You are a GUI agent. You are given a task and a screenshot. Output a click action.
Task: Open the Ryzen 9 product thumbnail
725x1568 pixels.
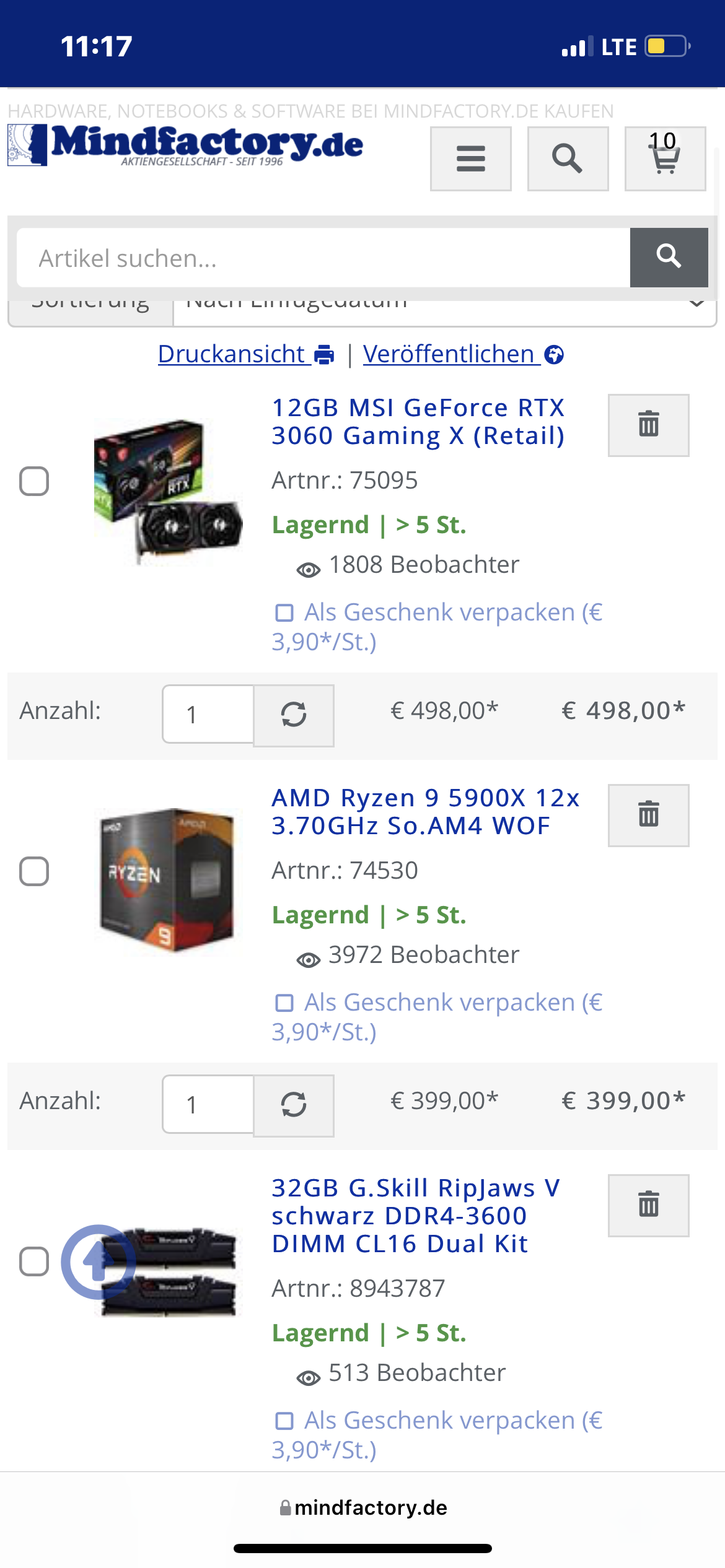(167, 879)
